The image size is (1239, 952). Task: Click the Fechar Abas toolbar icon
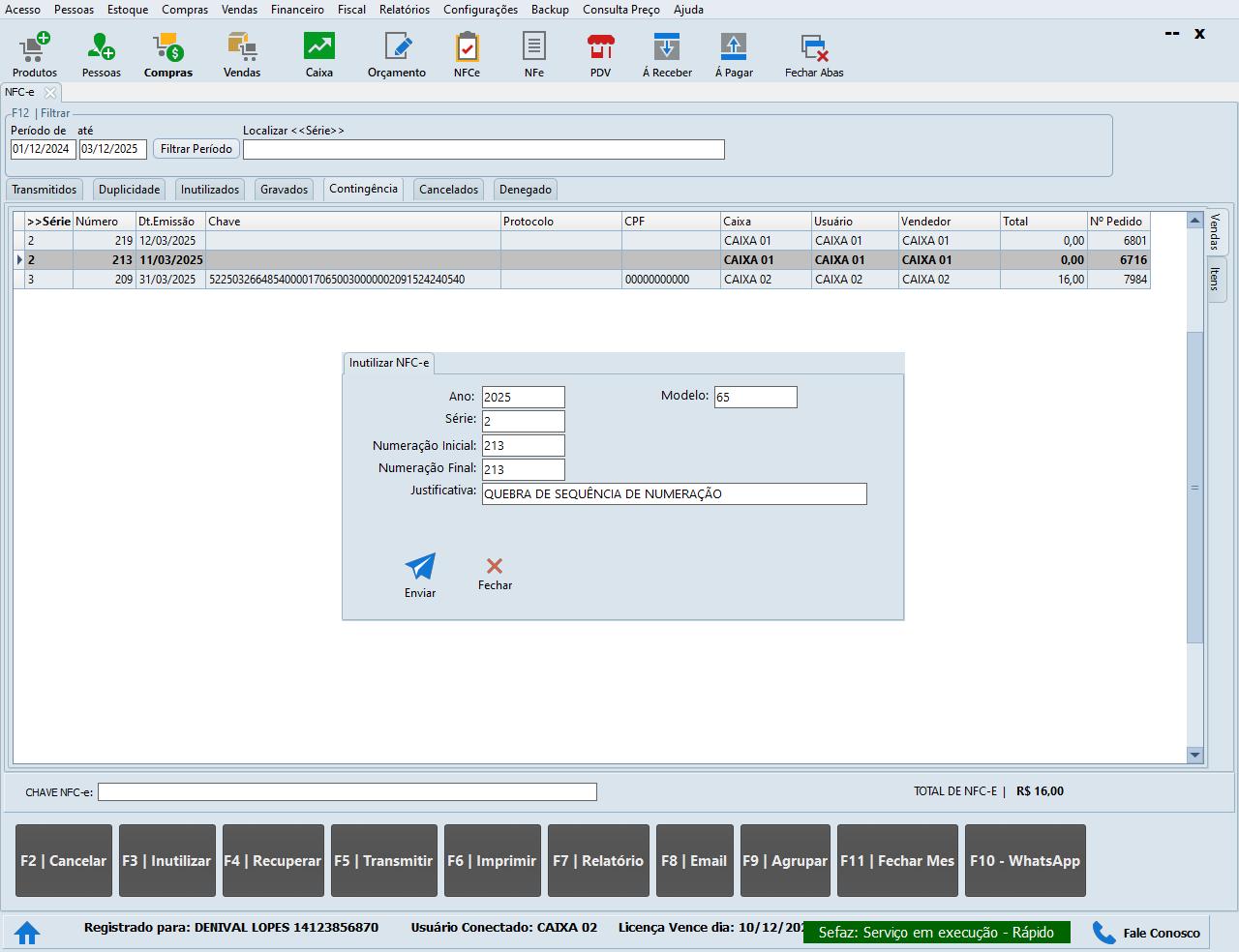(813, 55)
